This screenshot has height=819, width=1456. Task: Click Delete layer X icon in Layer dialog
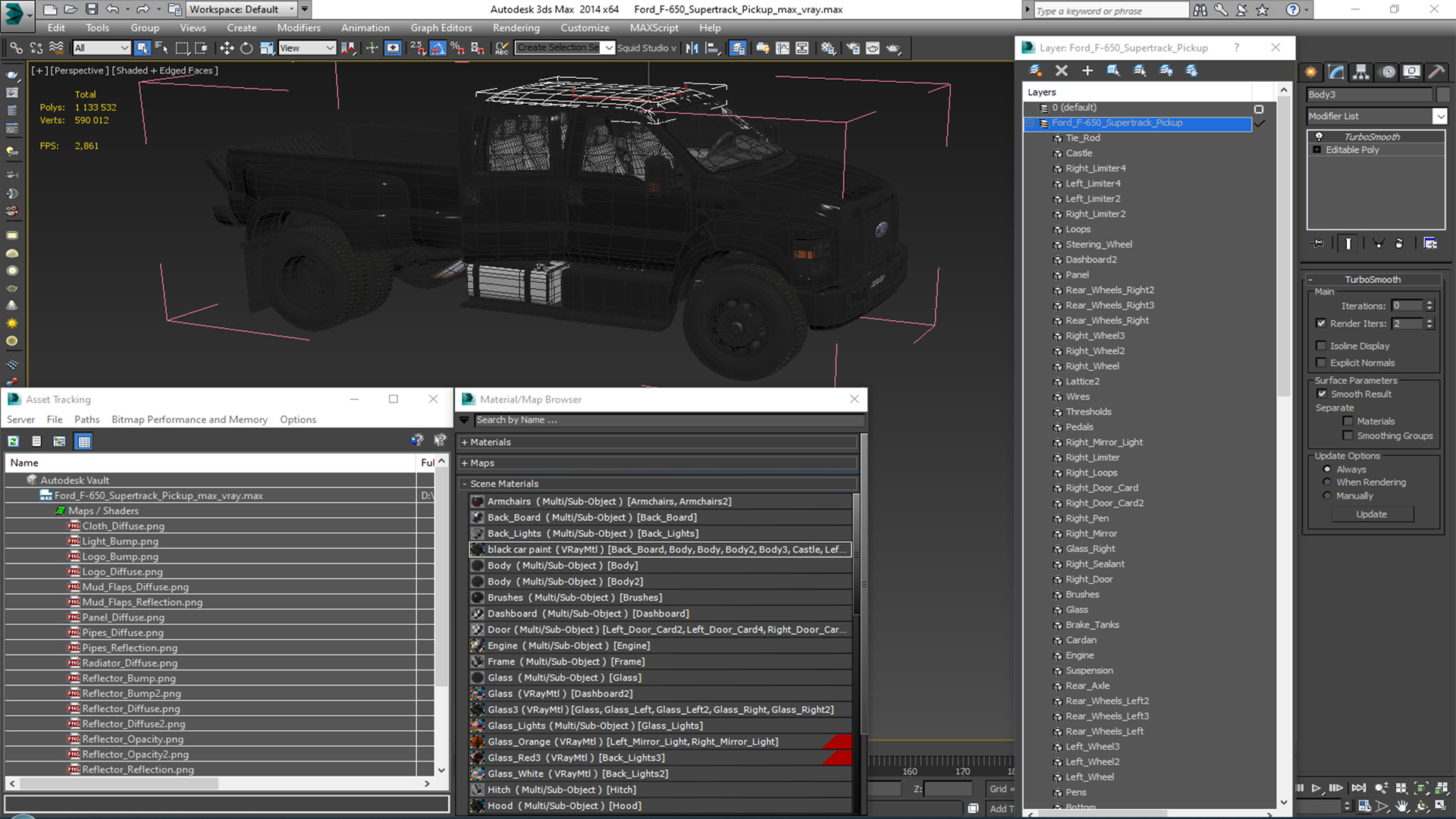click(1061, 71)
